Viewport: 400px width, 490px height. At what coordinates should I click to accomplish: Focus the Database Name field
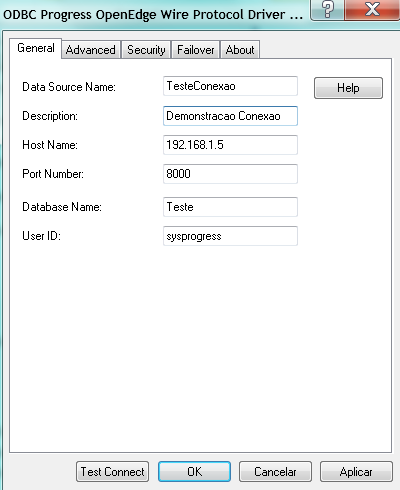click(230, 207)
